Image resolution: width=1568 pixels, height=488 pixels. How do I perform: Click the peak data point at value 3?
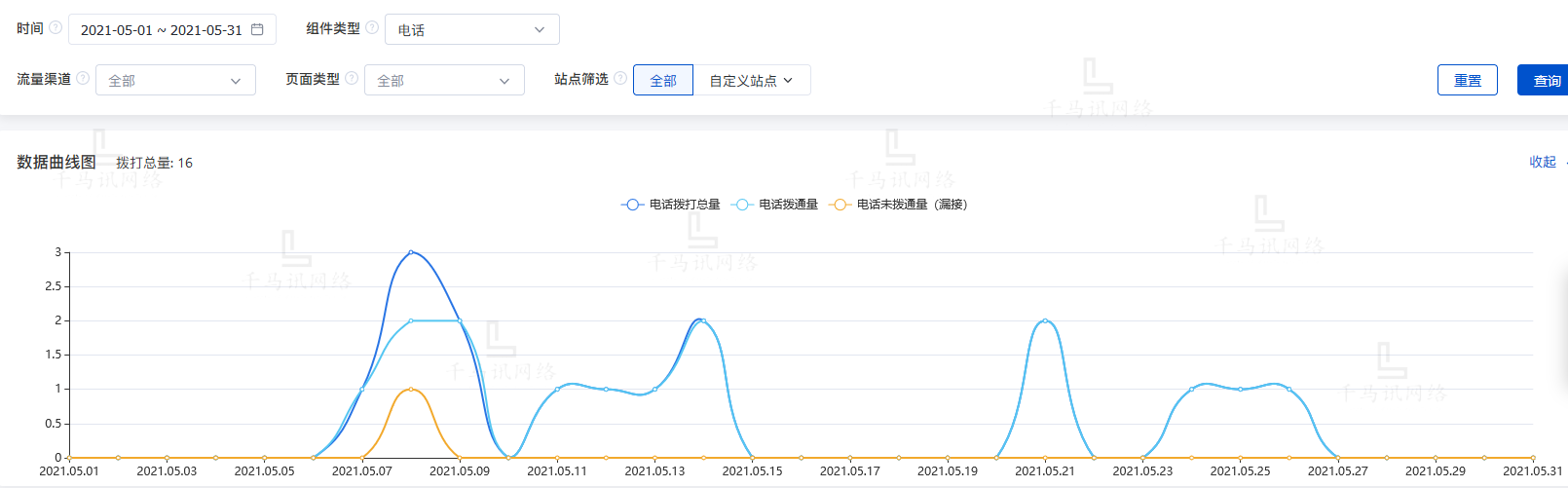(x=411, y=252)
